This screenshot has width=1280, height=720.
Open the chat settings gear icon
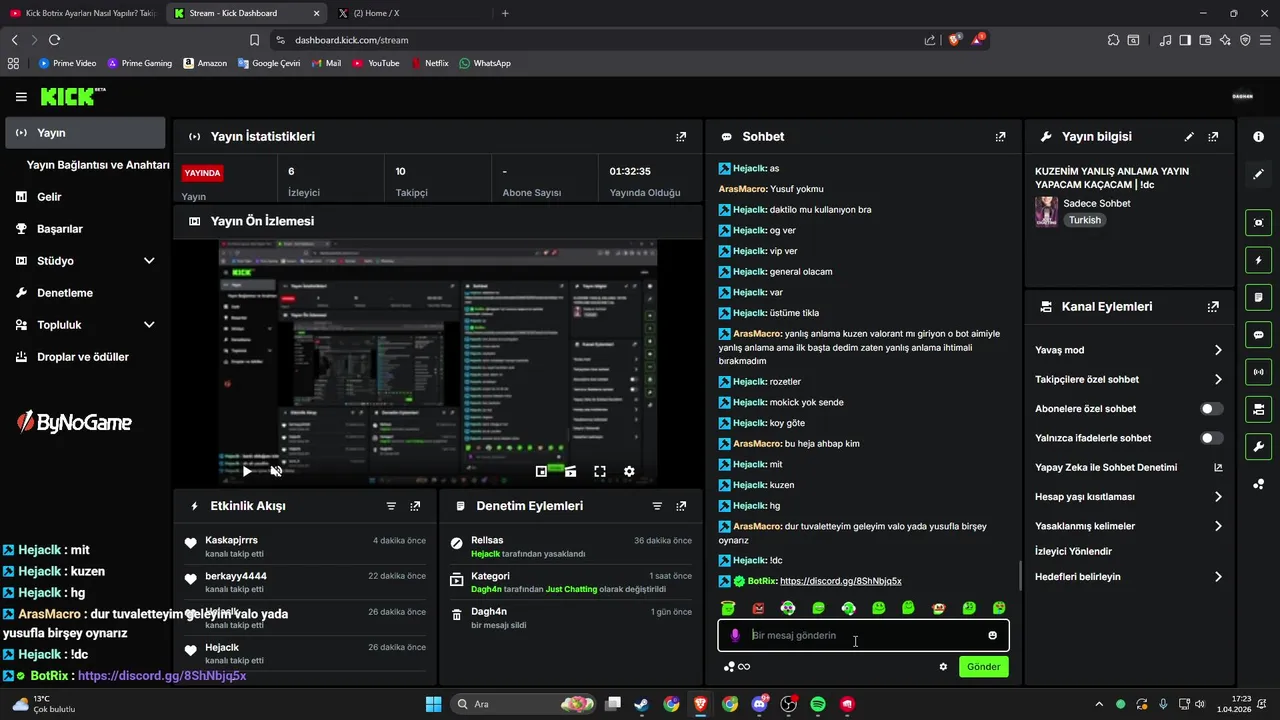coord(943,667)
